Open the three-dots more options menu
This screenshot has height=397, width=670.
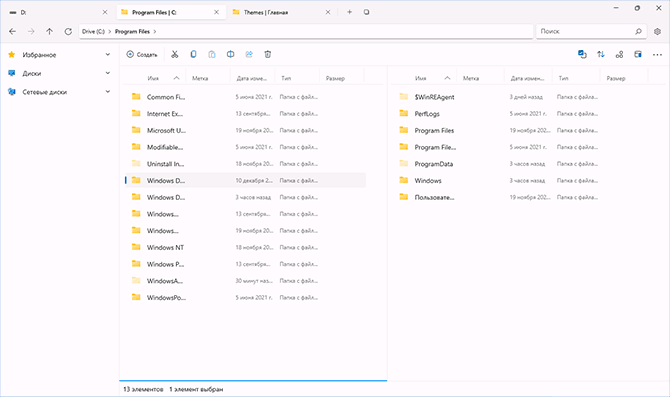coord(657,54)
